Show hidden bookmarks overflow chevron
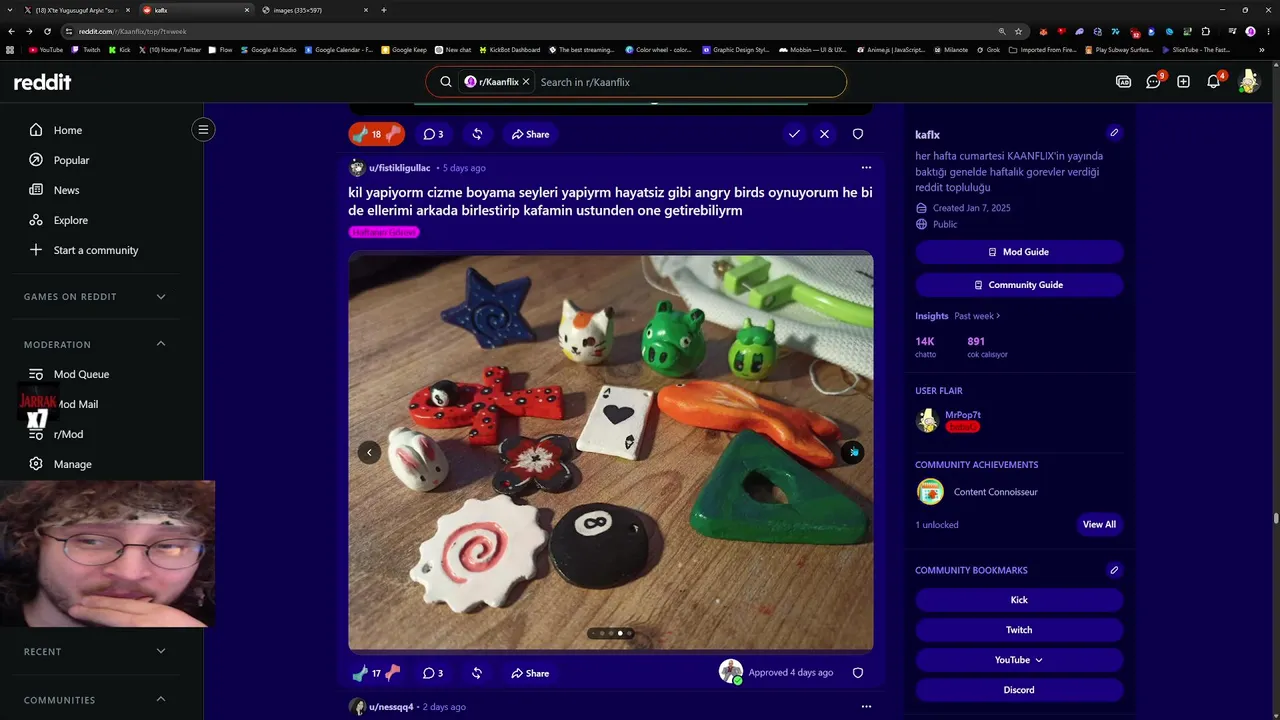The image size is (1280, 720). [1261, 49]
